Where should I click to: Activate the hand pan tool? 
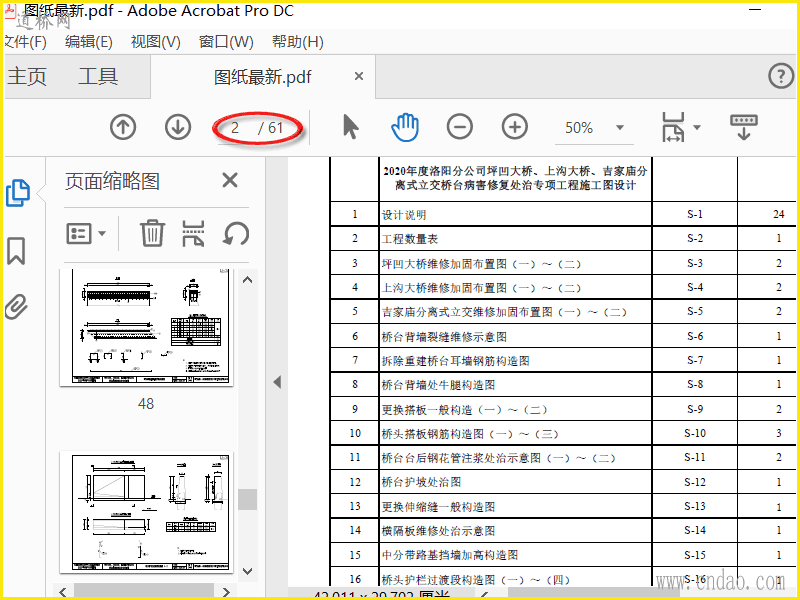point(405,127)
